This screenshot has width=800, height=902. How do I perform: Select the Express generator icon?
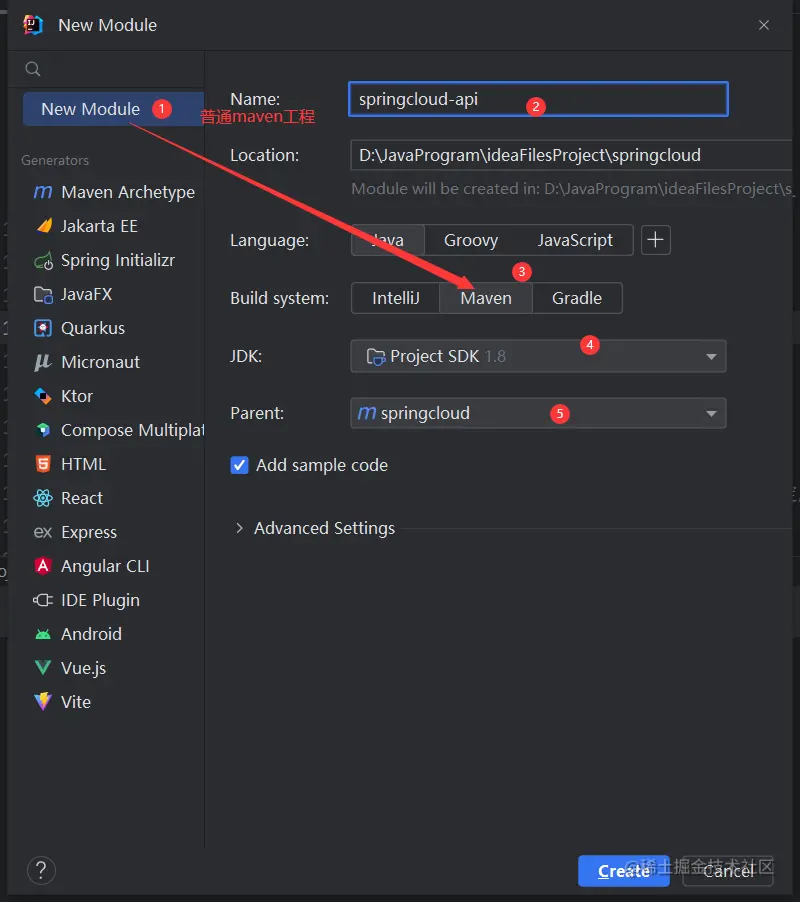tap(43, 532)
